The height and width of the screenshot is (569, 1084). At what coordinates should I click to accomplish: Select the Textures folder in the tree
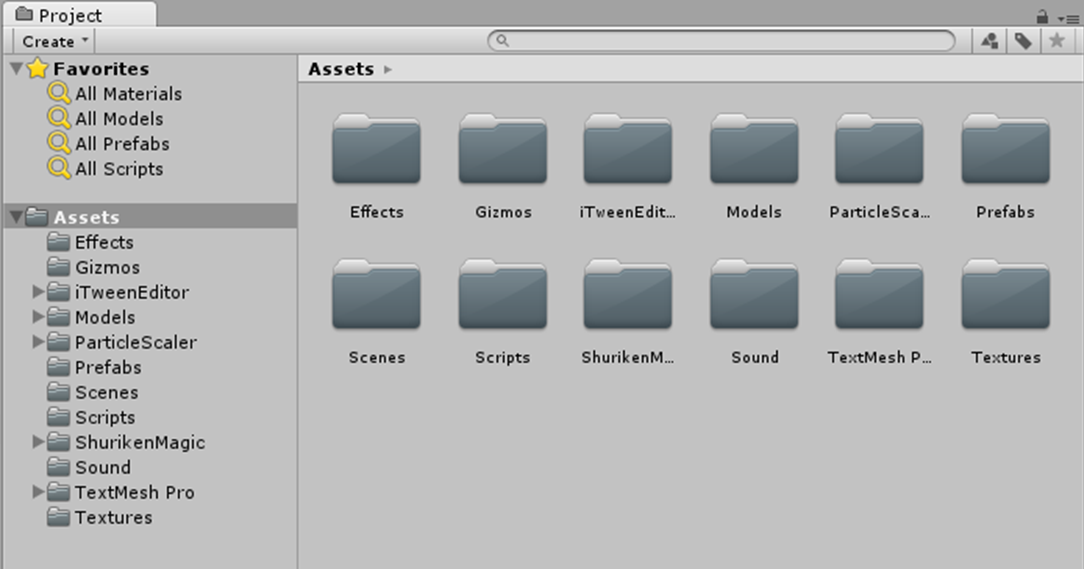click(113, 517)
